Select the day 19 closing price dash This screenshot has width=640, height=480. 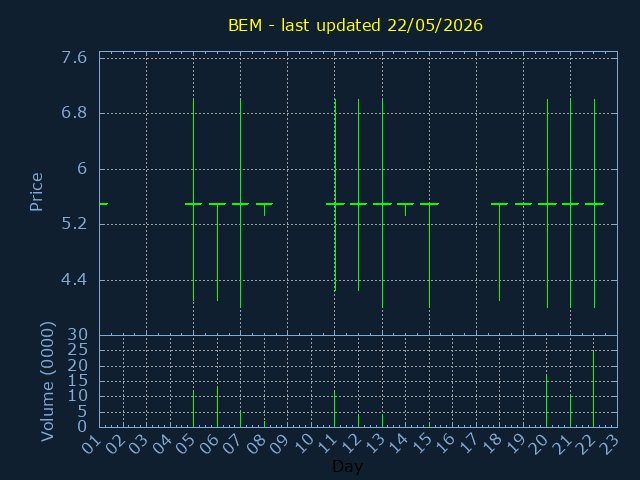tap(523, 204)
